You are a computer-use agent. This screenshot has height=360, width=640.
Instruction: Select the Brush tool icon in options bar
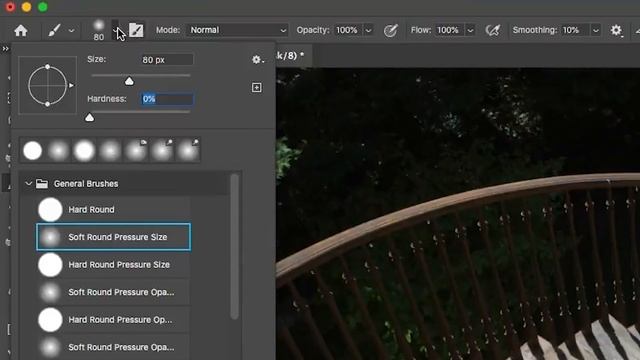(x=54, y=30)
